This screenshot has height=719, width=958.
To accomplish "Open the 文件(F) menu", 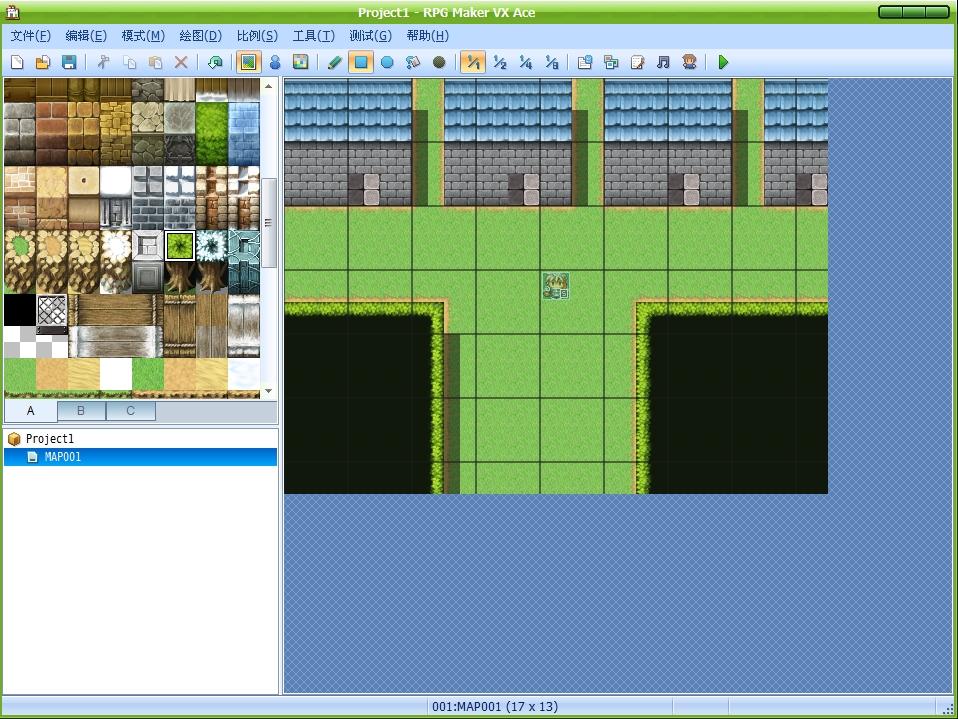I will [31, 36].
